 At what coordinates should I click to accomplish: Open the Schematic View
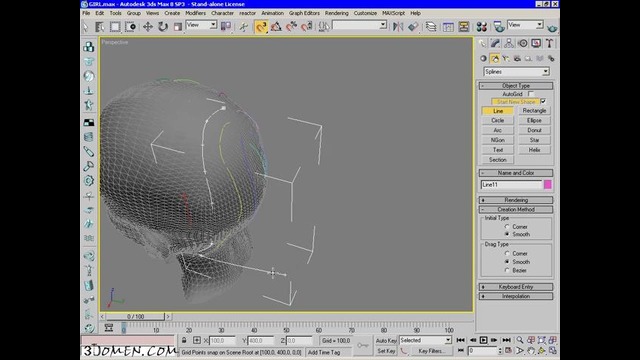464,27
